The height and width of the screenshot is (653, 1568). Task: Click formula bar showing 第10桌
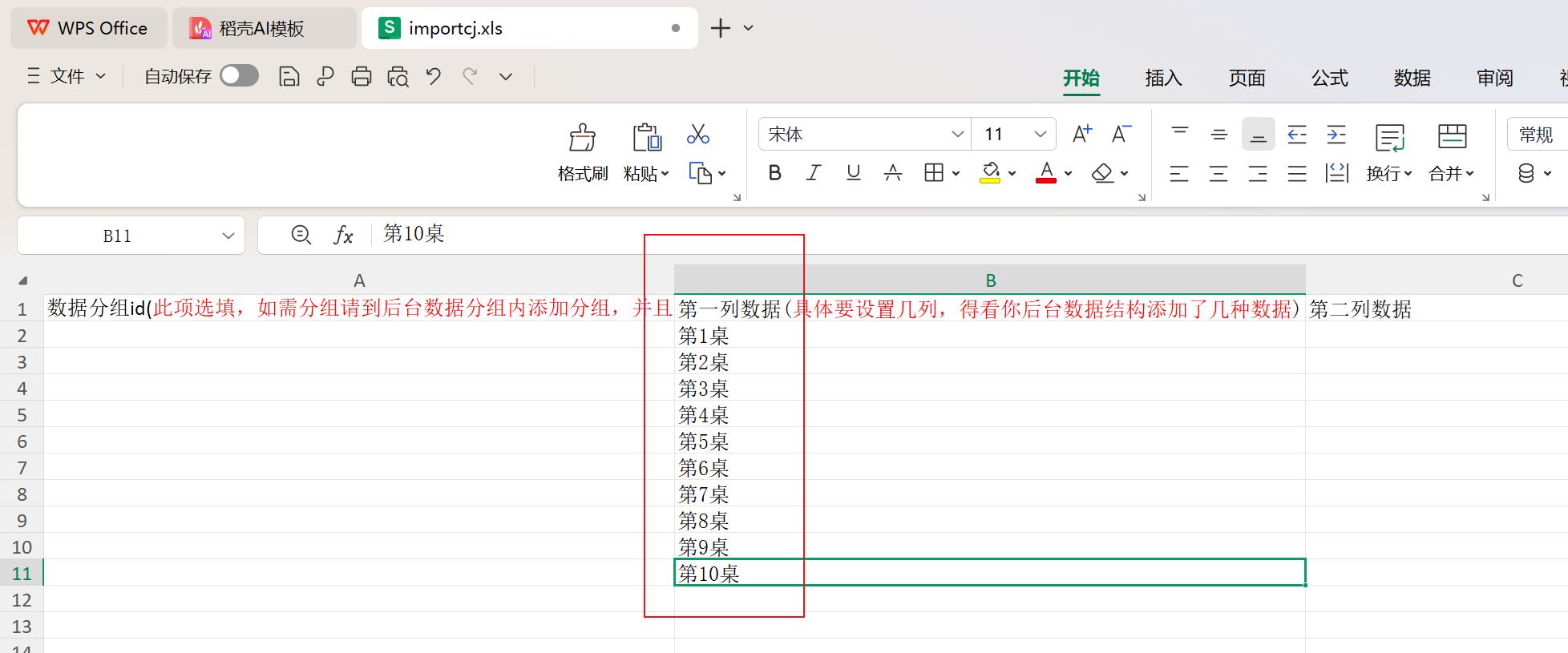coord(968,235)
